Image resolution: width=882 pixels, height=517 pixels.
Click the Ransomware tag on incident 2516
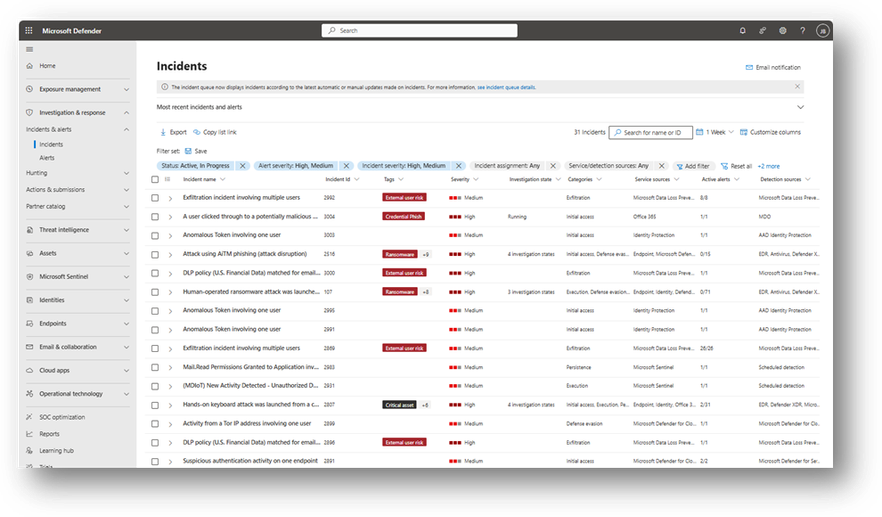coord(400,254)
